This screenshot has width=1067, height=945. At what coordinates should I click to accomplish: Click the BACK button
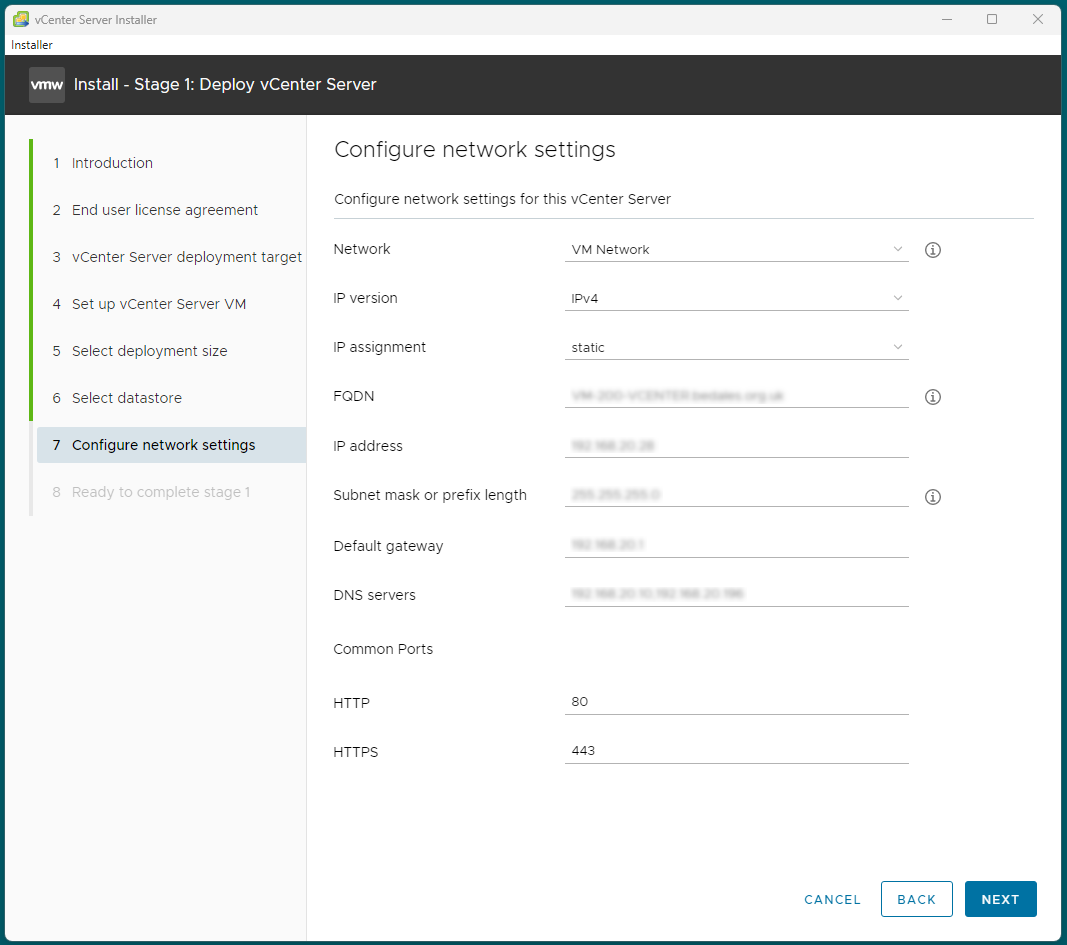pyautogui.click(x=916, y=899)
